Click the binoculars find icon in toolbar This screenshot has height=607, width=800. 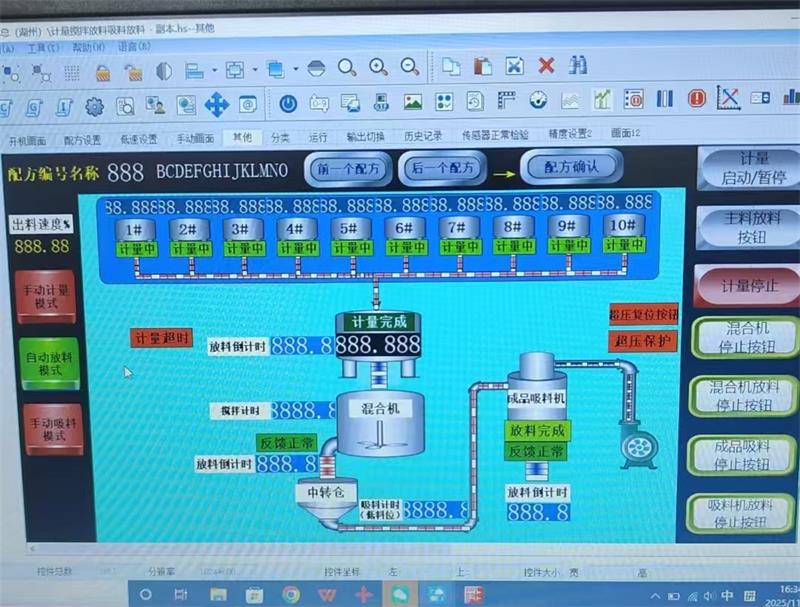point(578,67)
